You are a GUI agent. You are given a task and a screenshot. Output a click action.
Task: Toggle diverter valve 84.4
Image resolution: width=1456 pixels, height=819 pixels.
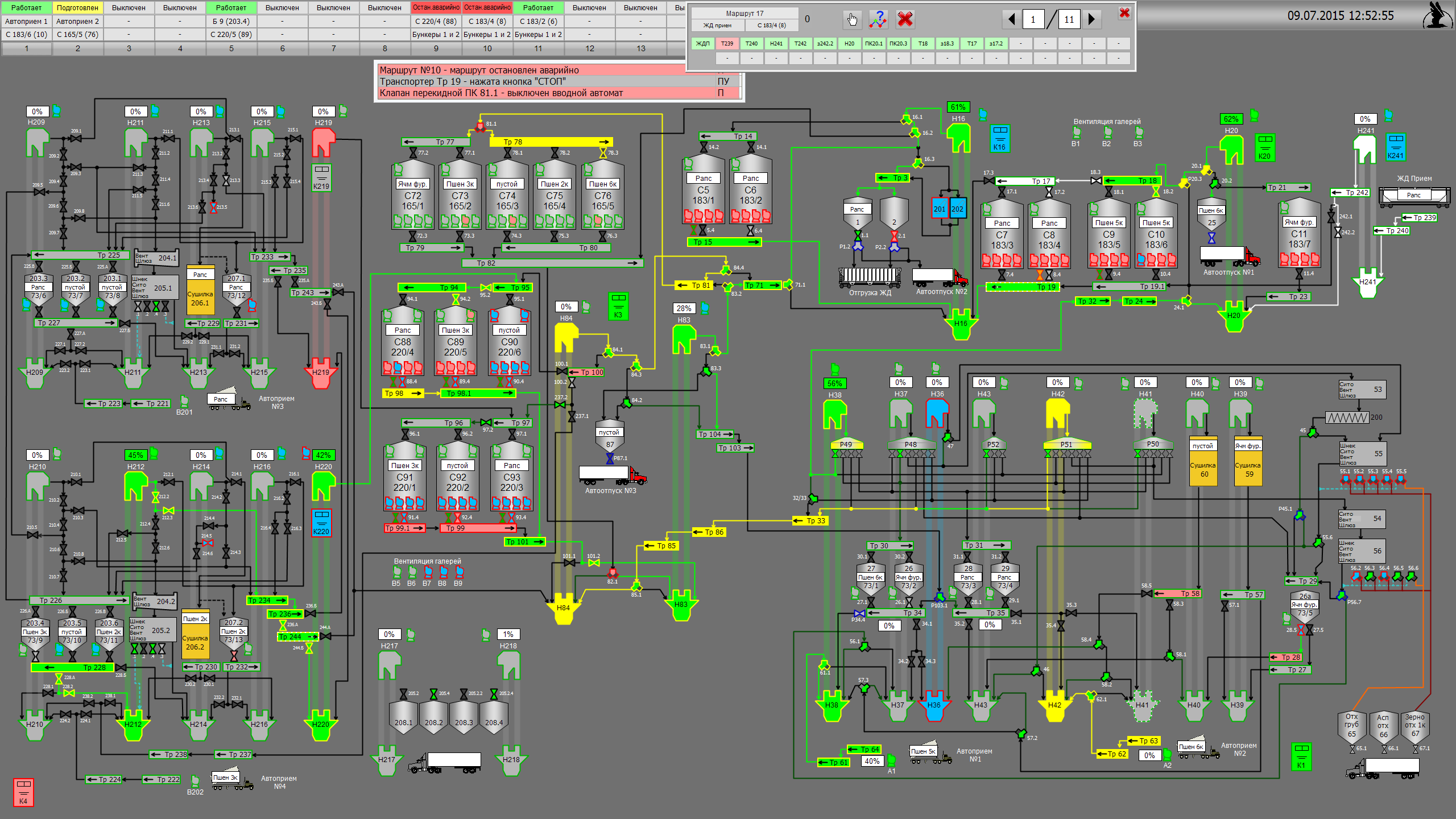(x=725, y=269)
